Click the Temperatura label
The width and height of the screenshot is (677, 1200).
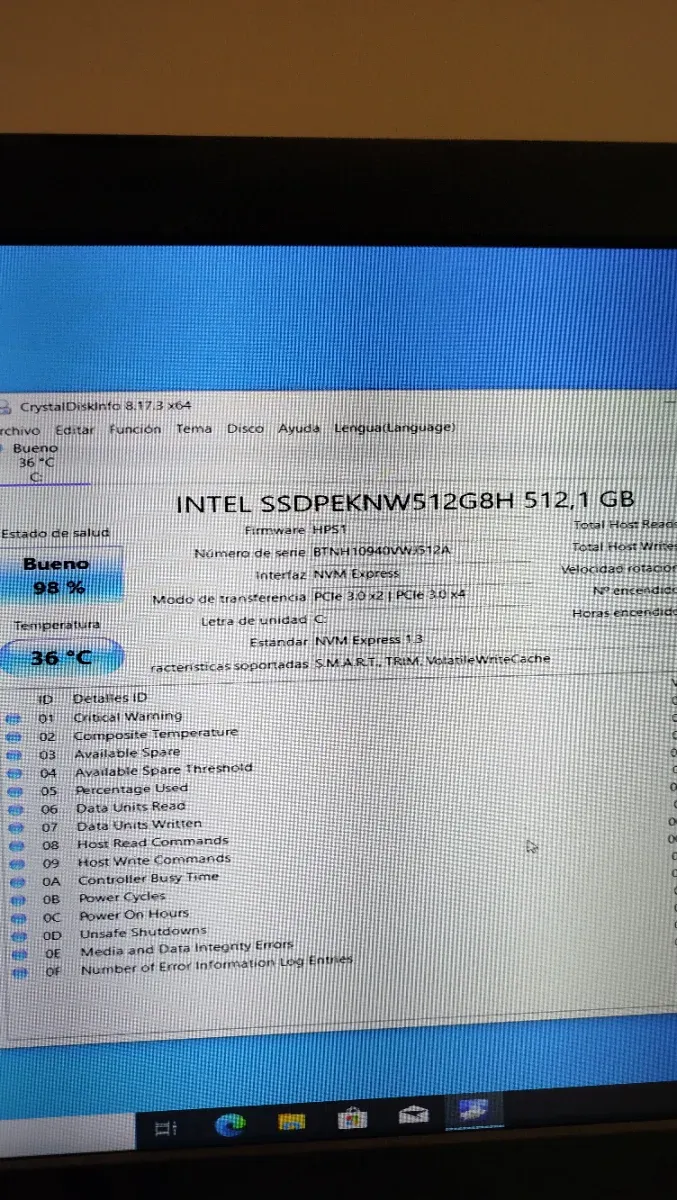(x=56, y=625)
